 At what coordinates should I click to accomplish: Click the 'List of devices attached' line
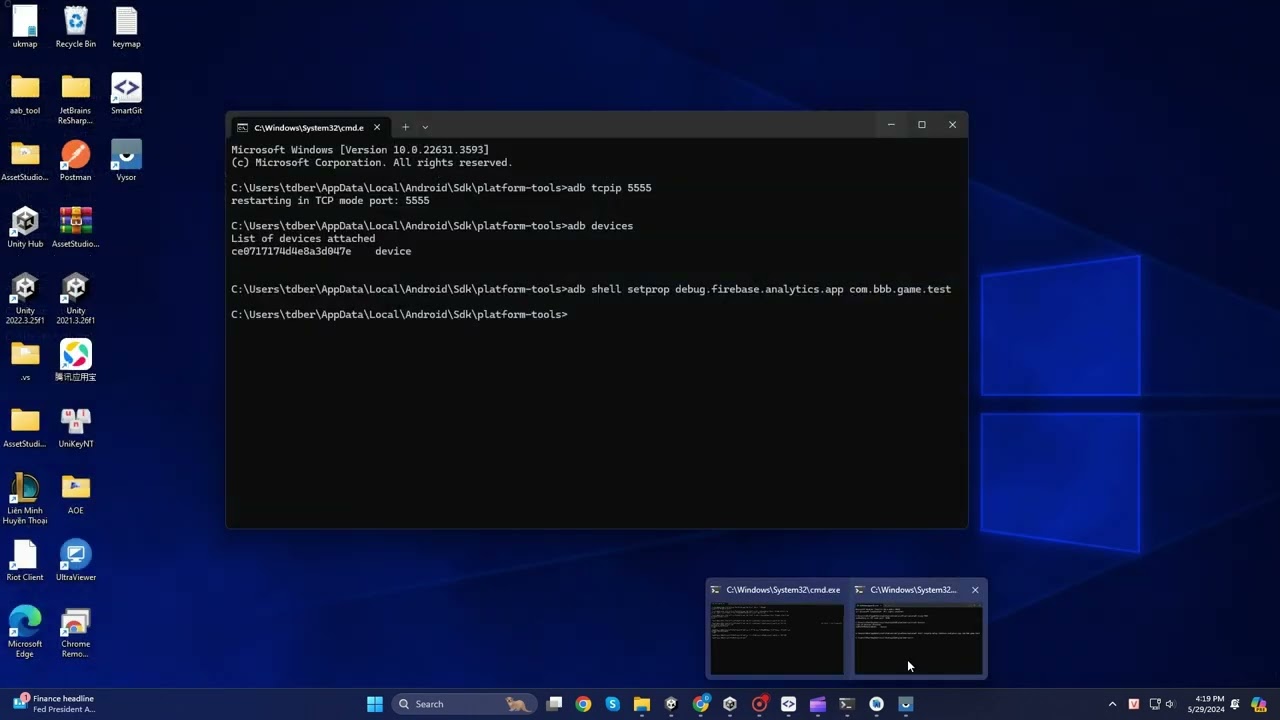303,239
